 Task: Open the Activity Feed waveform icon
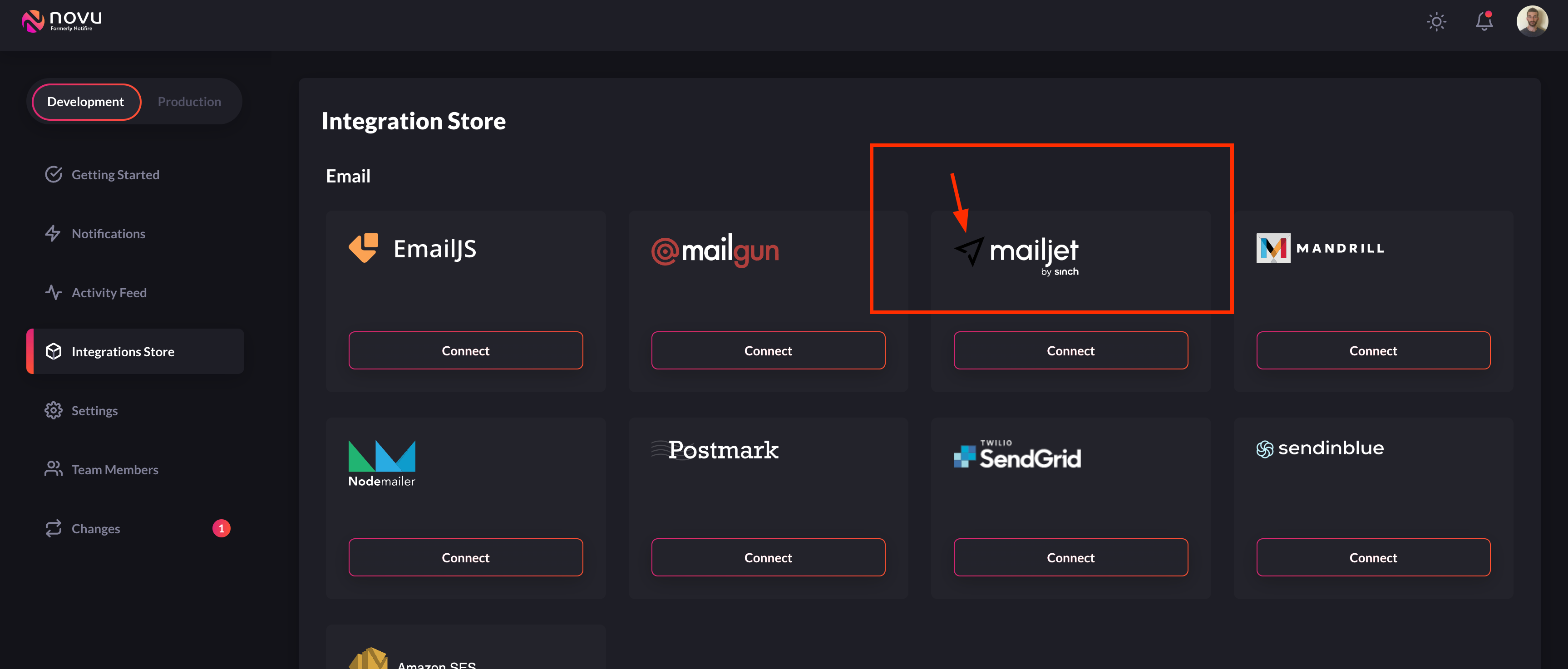(54, 292)
